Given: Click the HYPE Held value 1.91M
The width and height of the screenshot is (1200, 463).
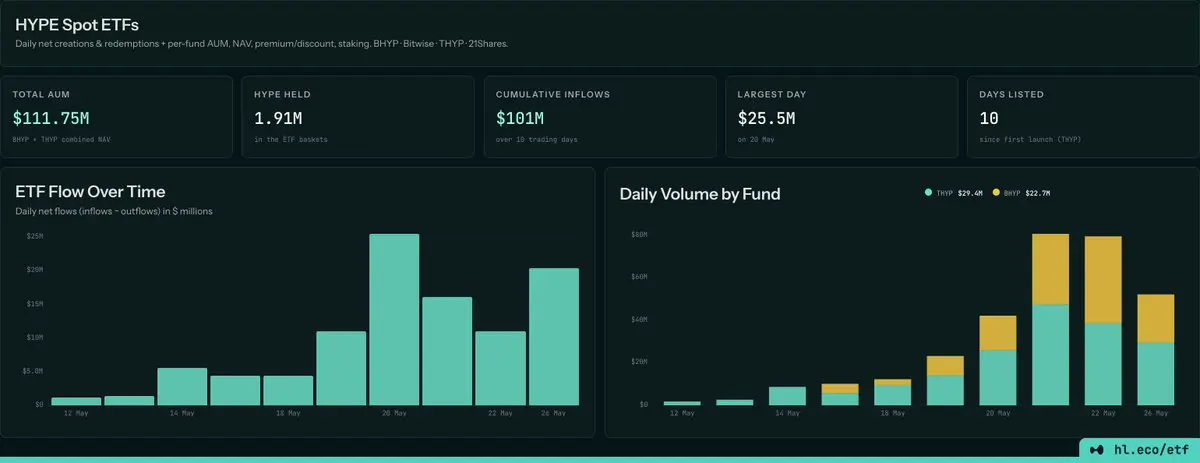Looking at the screenshot, I should 279,118.
